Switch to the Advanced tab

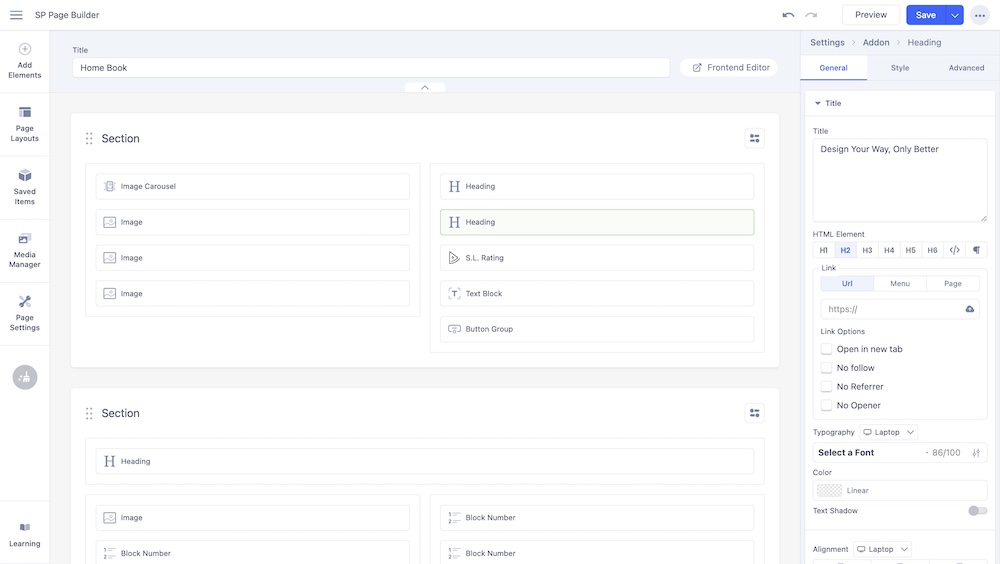pyautogui.click(x=966, y=68)
